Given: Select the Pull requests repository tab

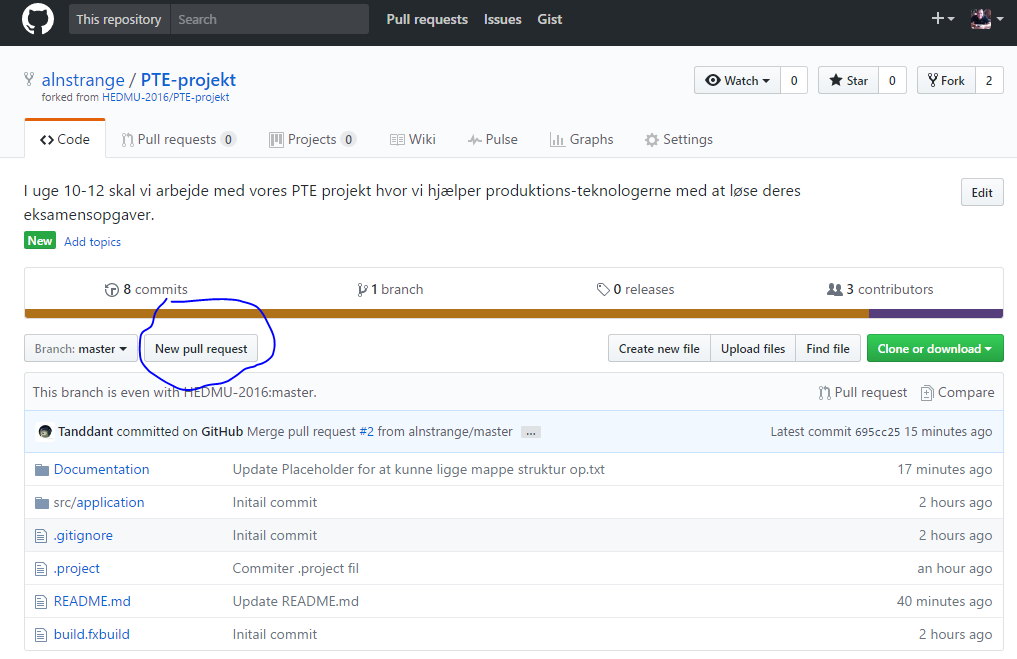Looking at the screenshot, I should [x=178, y=139].
